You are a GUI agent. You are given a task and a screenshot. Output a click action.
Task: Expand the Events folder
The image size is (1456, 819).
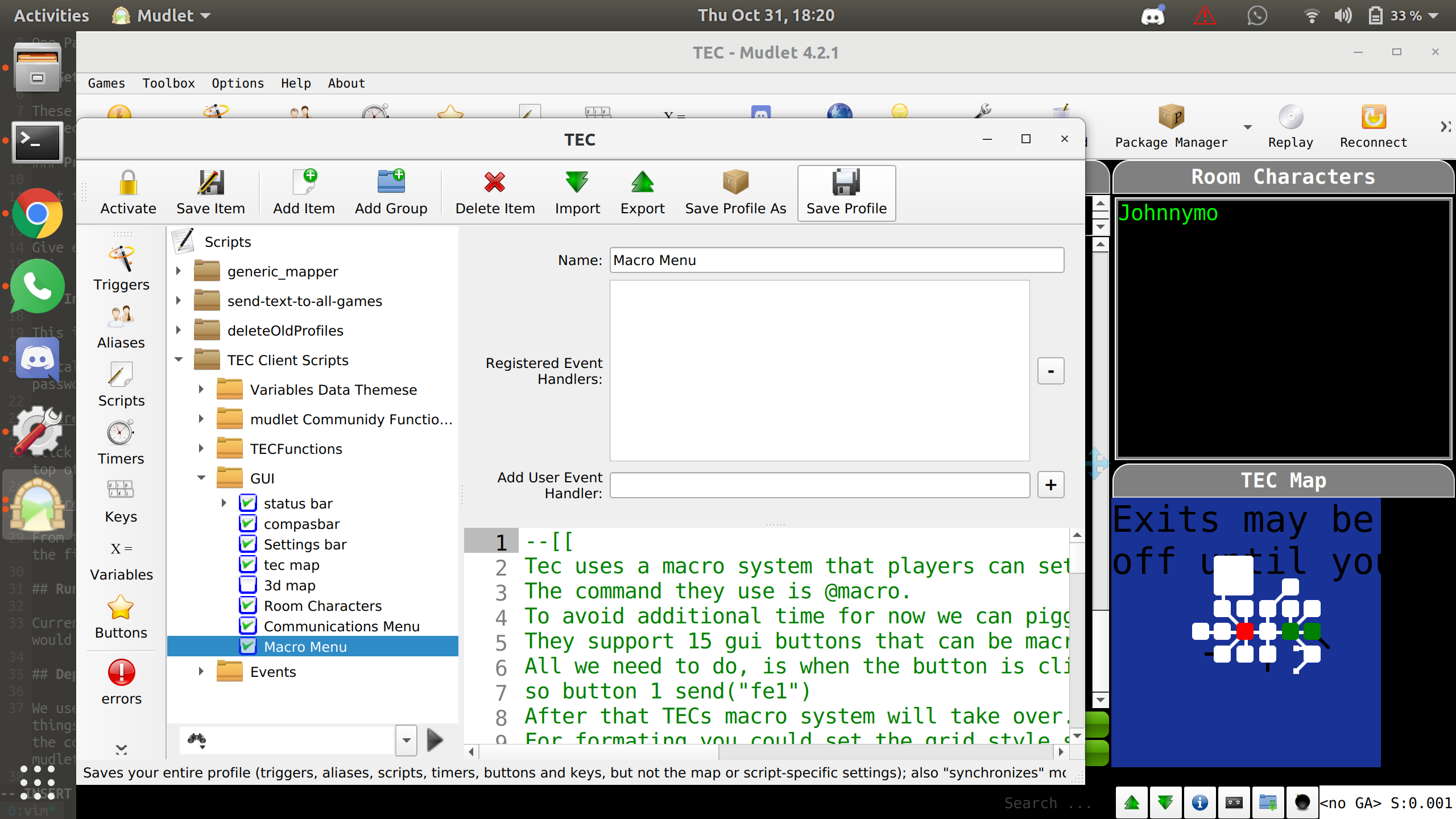[x=201, y=671]
